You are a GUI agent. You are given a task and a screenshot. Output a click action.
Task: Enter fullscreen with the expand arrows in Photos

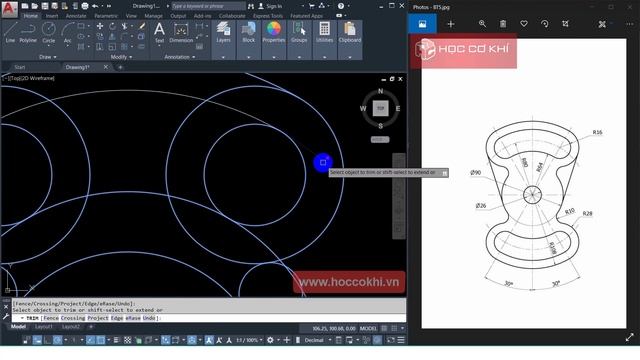[629, 337]
